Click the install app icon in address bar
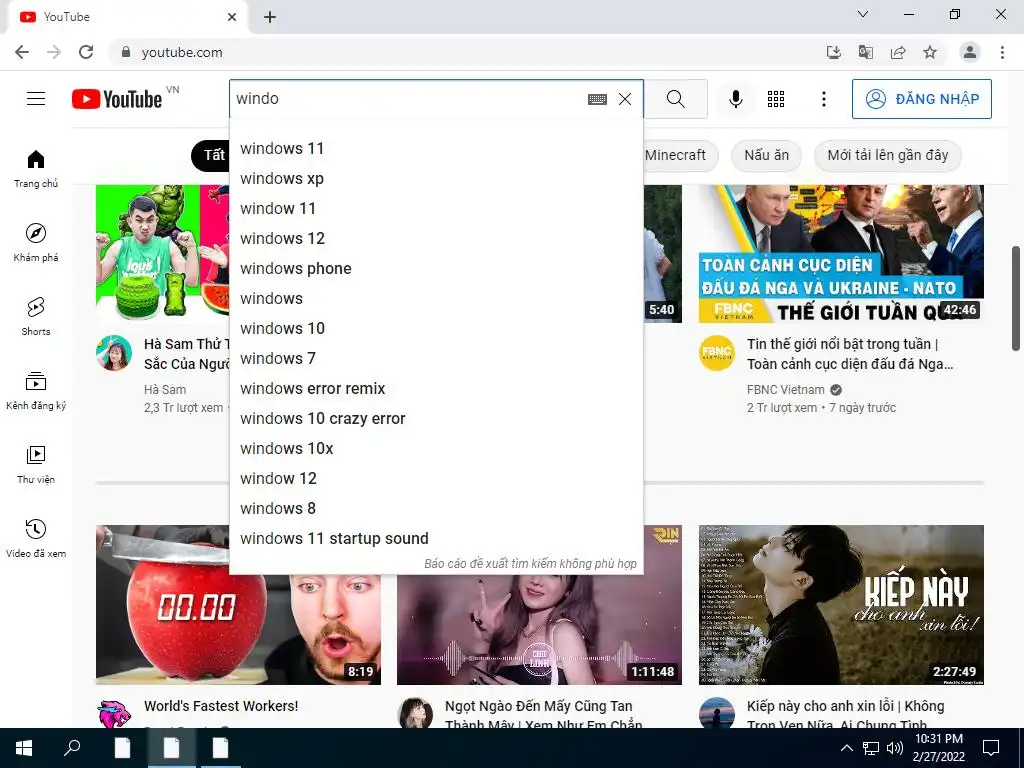Screen dimensions: 1024x768 coord(834,52)
